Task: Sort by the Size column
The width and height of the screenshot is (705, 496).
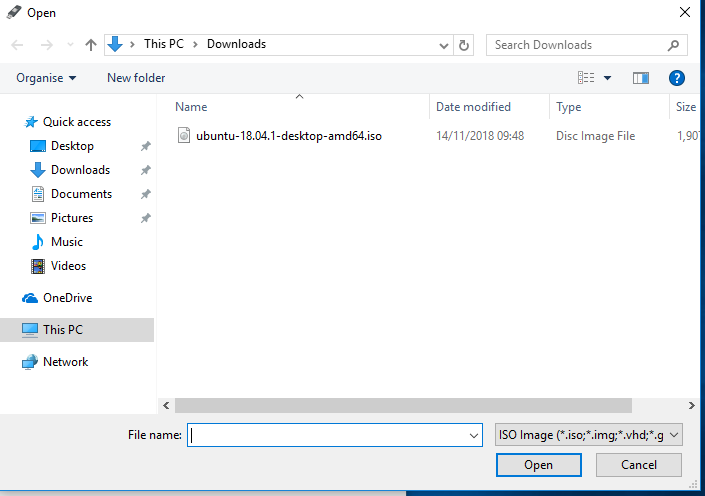Action: coord(686,107)
